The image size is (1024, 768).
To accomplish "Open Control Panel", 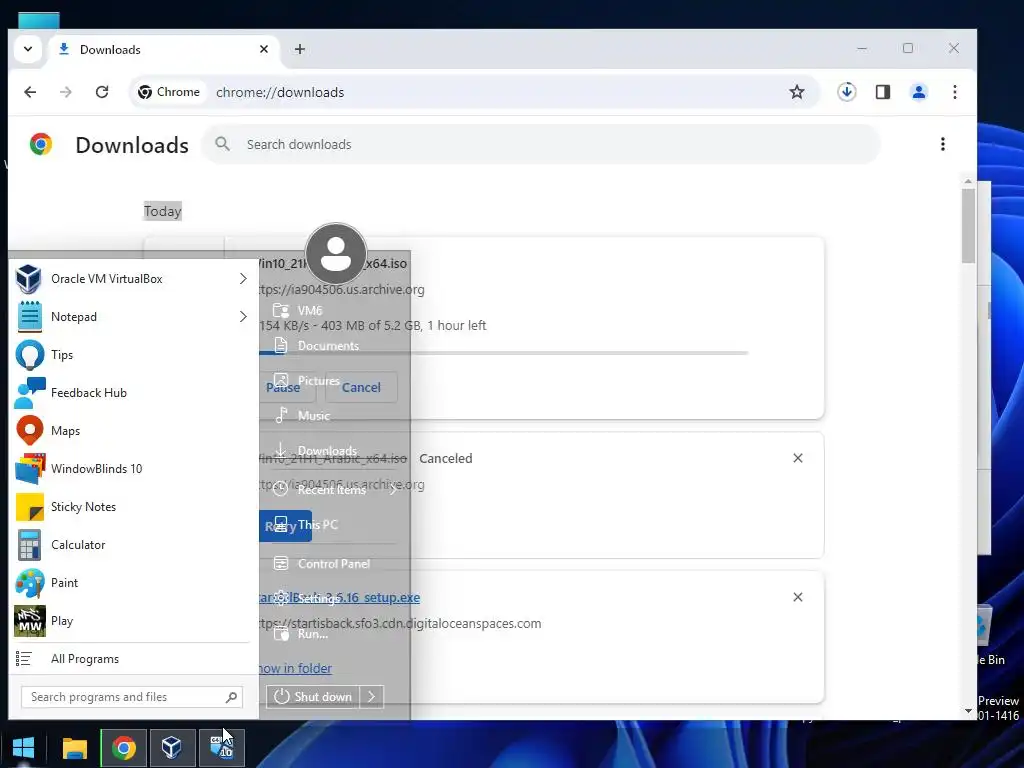I will click(x=333, y=564).
